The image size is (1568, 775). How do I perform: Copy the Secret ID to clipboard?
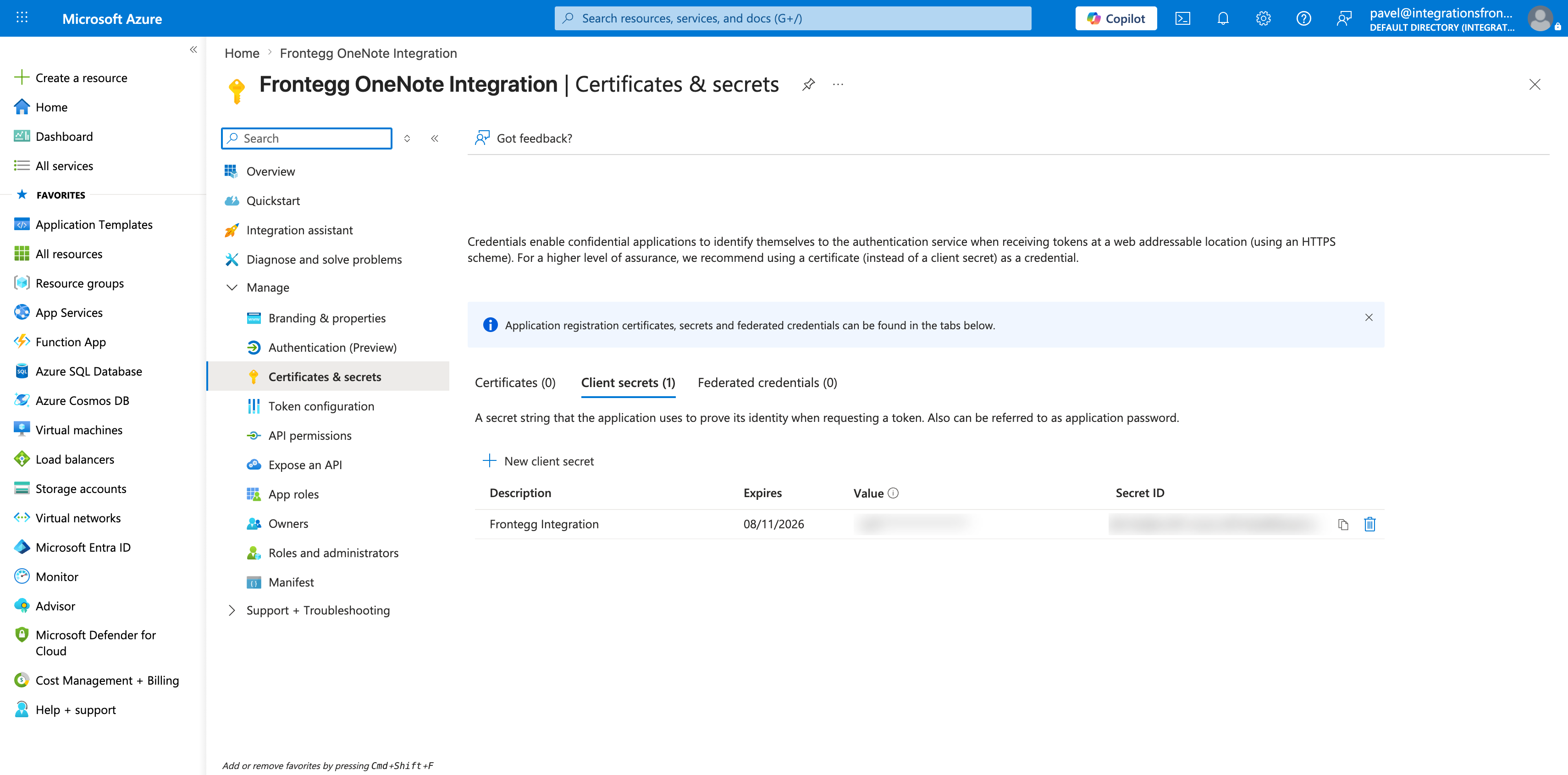[x=1343, y=524]
